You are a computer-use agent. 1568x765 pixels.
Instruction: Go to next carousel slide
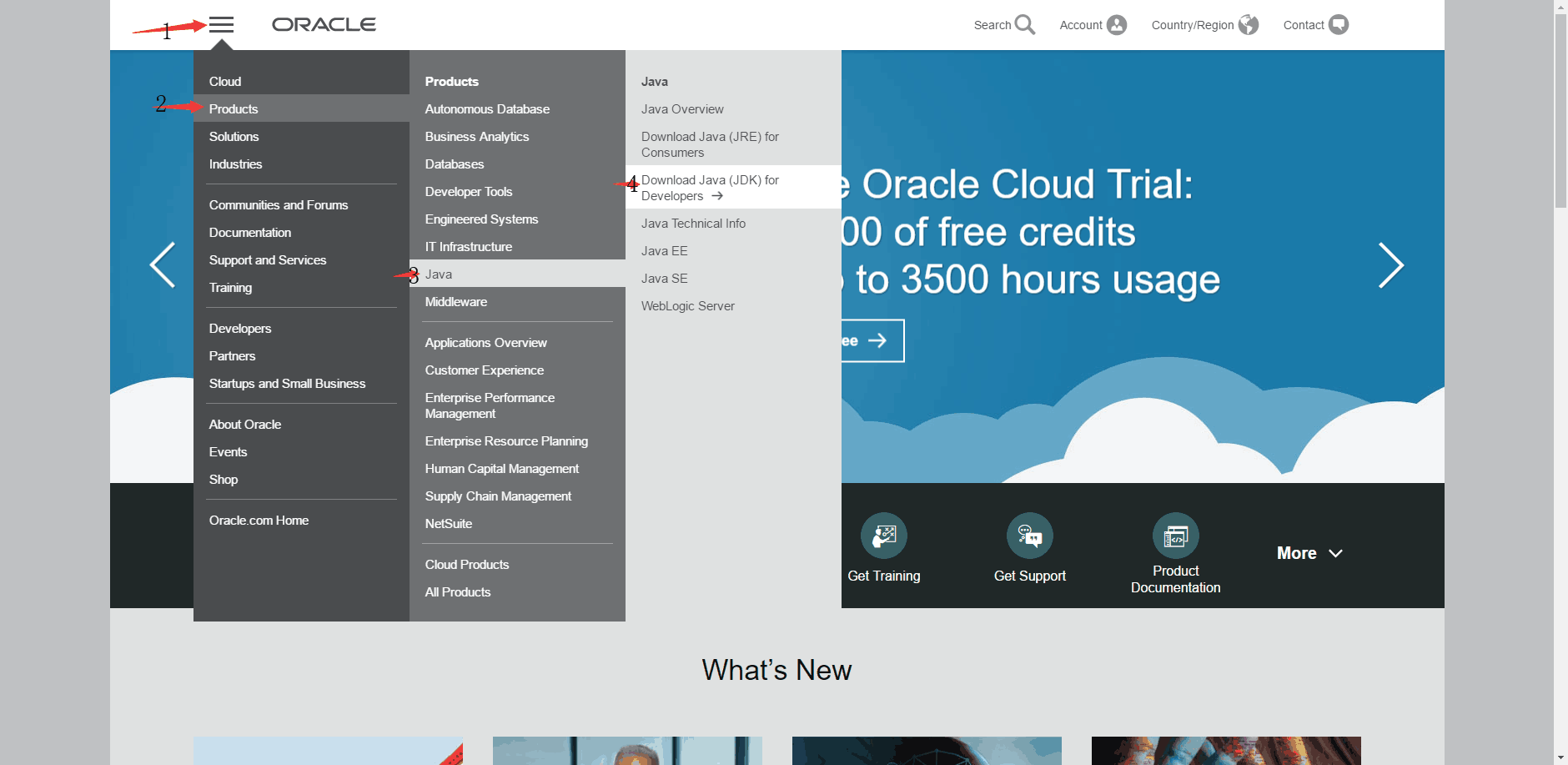tap(1391, 265)
